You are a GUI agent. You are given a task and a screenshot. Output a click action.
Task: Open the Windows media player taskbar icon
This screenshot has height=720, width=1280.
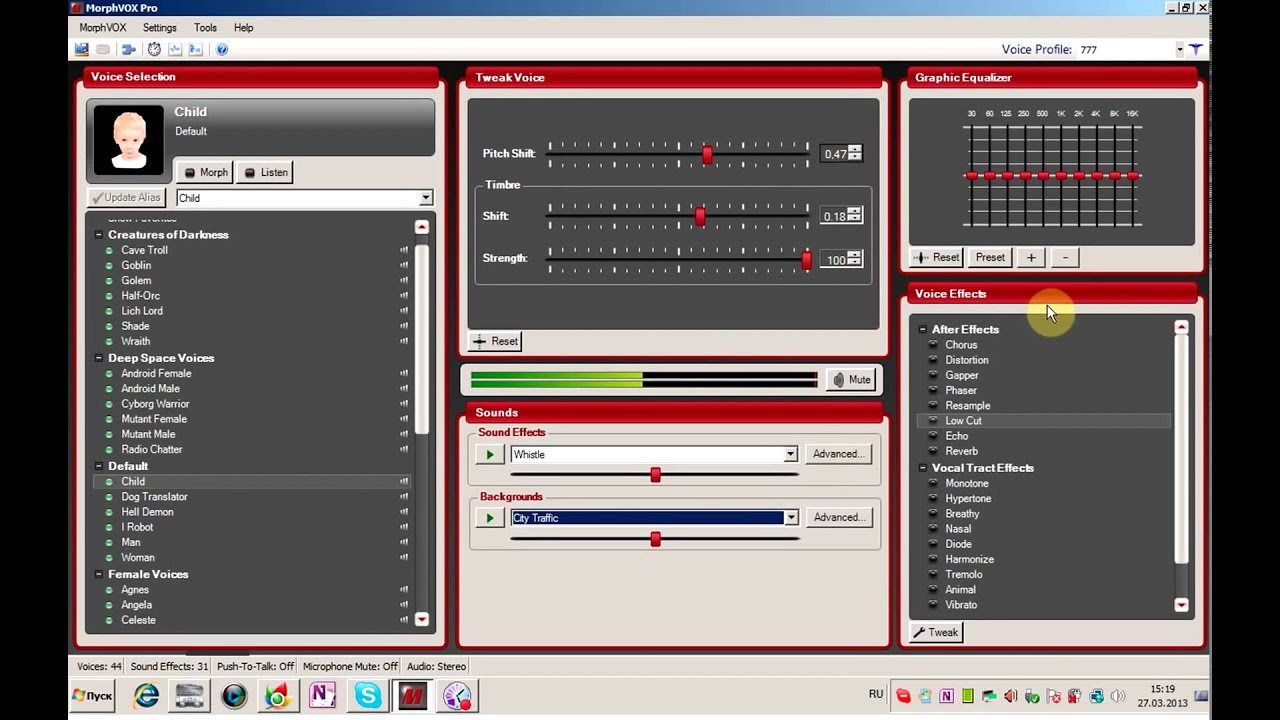(x=234, y=695)
